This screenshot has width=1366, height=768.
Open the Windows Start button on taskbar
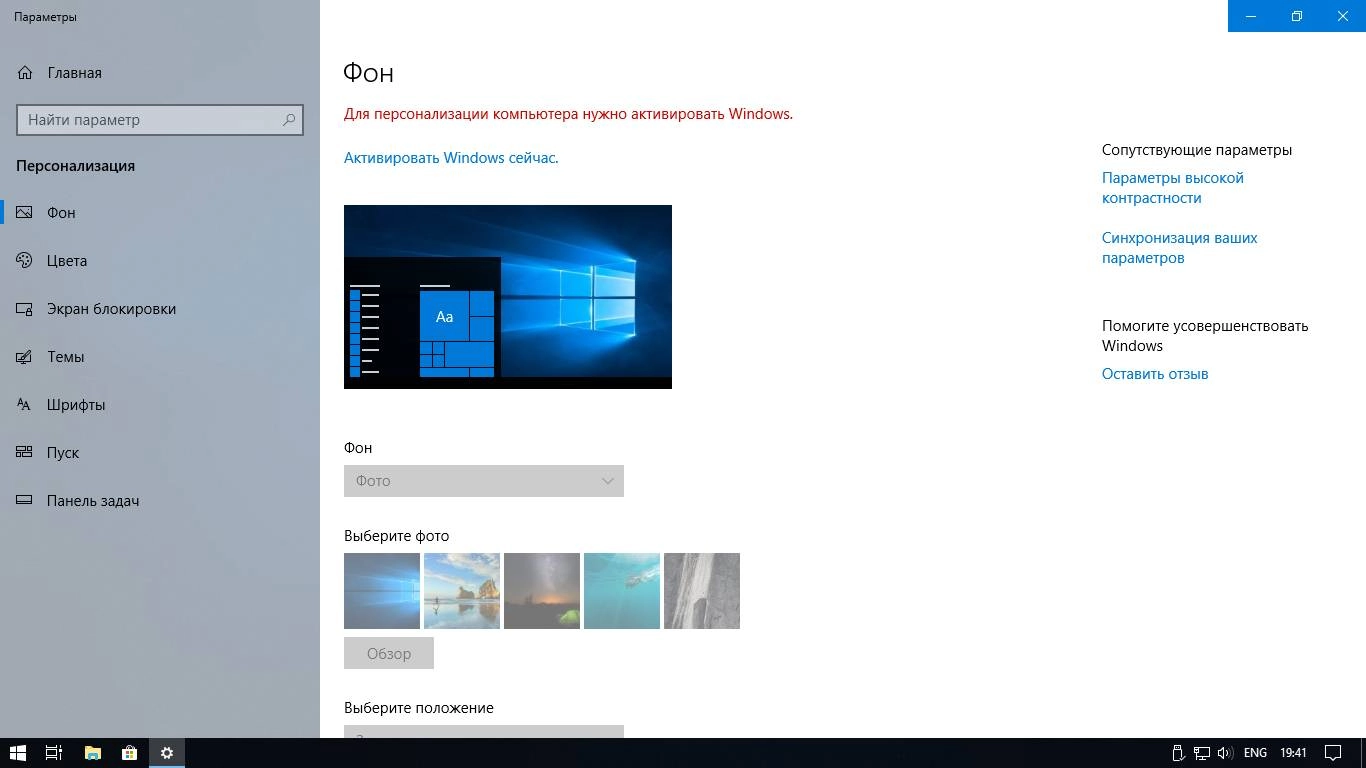[x=17, y=753]
